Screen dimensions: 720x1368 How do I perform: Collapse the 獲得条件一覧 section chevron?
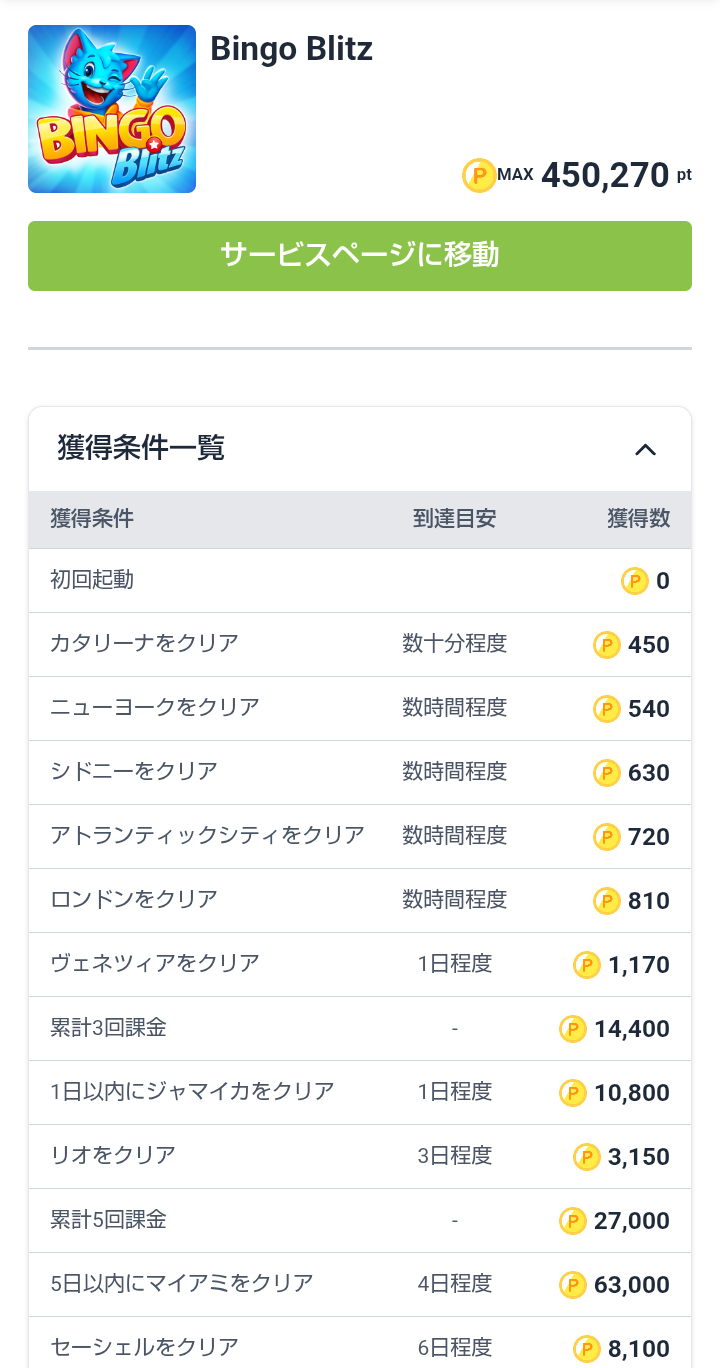pos(646,449)
